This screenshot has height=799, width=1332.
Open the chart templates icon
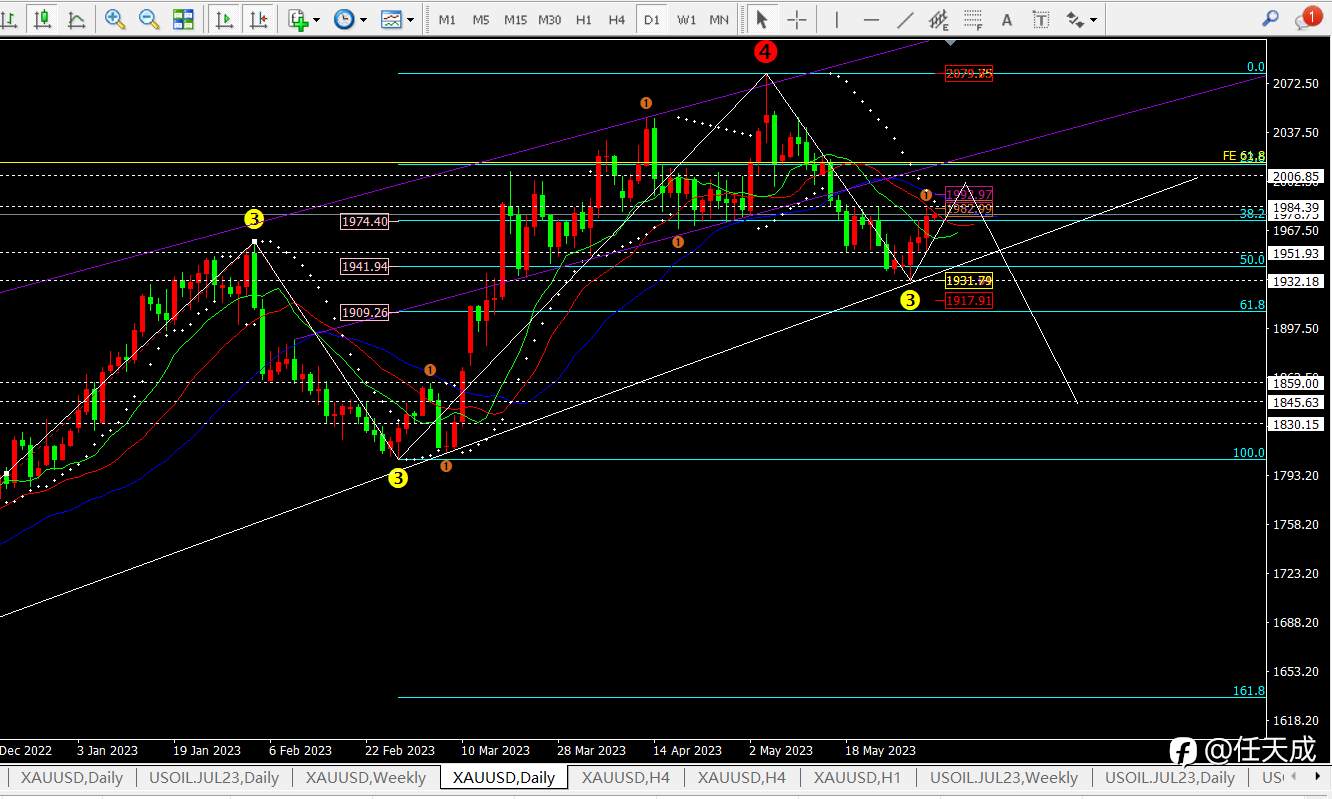pos(391,19)
